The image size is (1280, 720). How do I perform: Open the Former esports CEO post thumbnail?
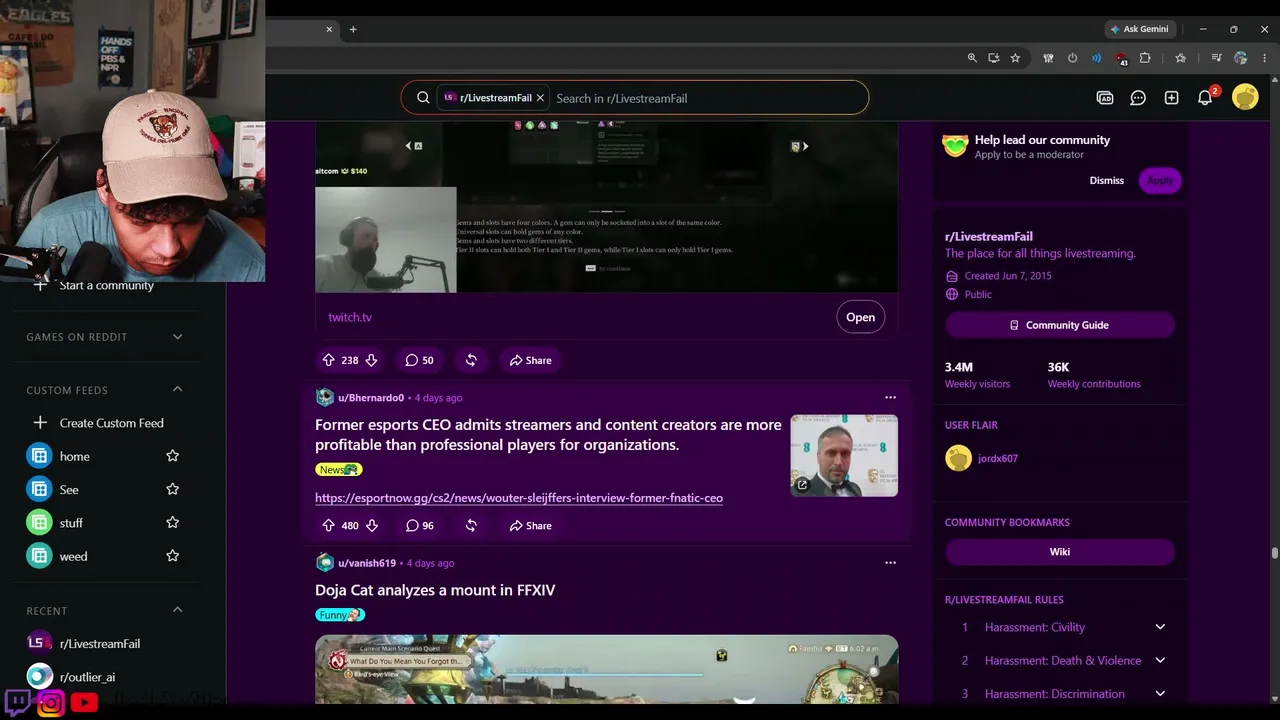tap(844, 456)
